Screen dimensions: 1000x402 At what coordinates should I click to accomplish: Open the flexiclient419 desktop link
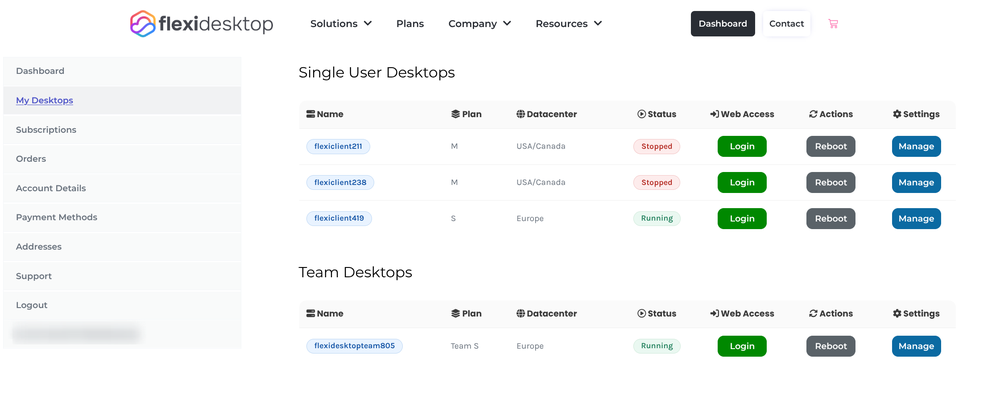coord(339,218)
